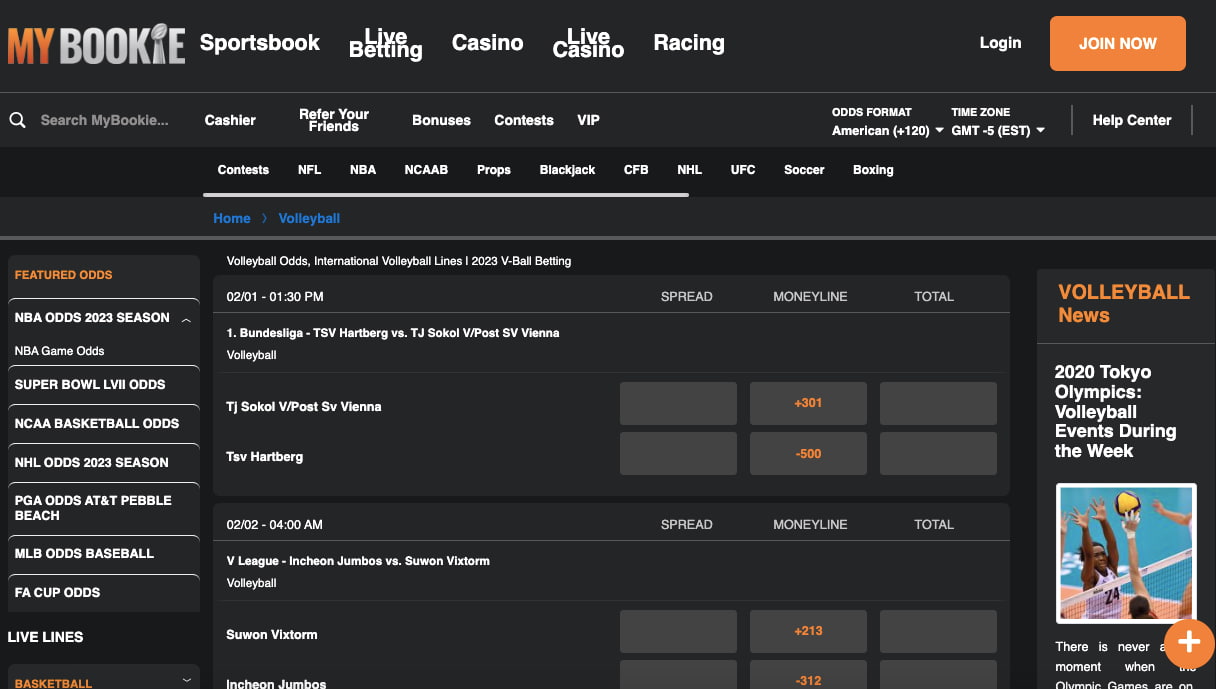
Task: Open FA Cup Odds
Action: (x=58, y=592)
